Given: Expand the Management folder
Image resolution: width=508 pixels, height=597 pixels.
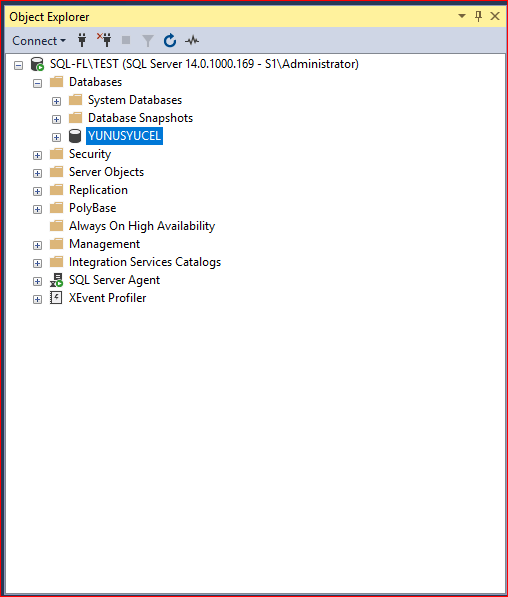Looking at the screenshot, I should tap(37, 245).
